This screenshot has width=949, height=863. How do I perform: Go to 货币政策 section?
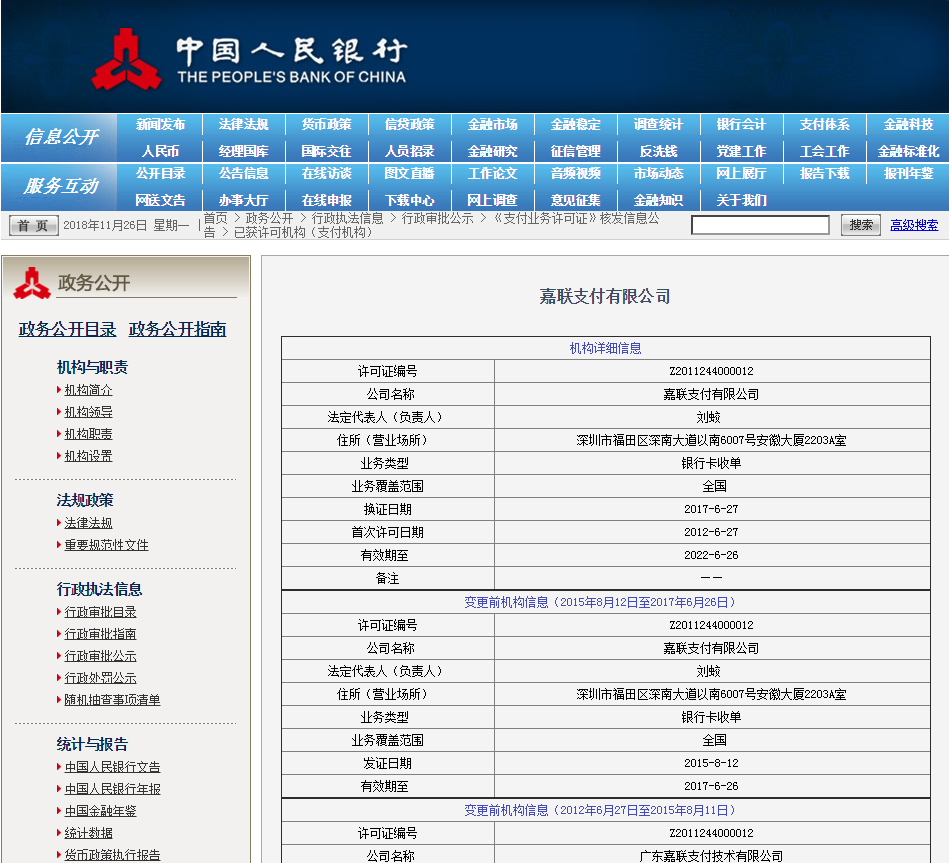[x=326, y=125]
